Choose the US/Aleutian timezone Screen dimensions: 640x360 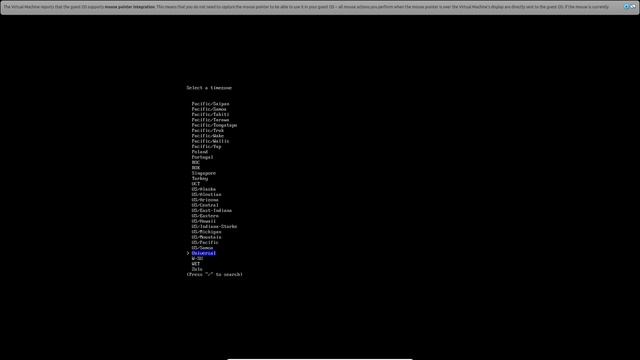(x=206, y=195)
